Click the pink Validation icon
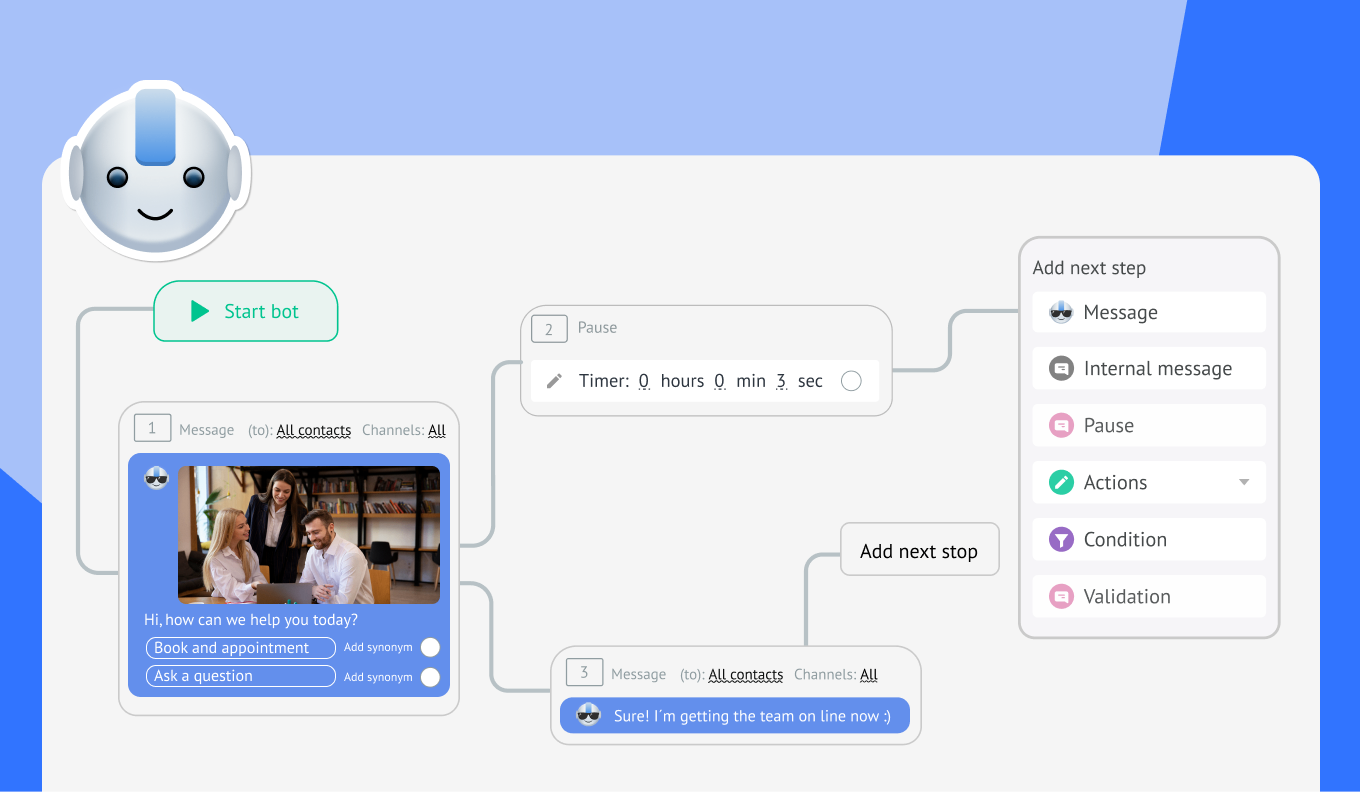This screenshot has height=792, width=1360. pyautogui.click(x=1061, y=597)
